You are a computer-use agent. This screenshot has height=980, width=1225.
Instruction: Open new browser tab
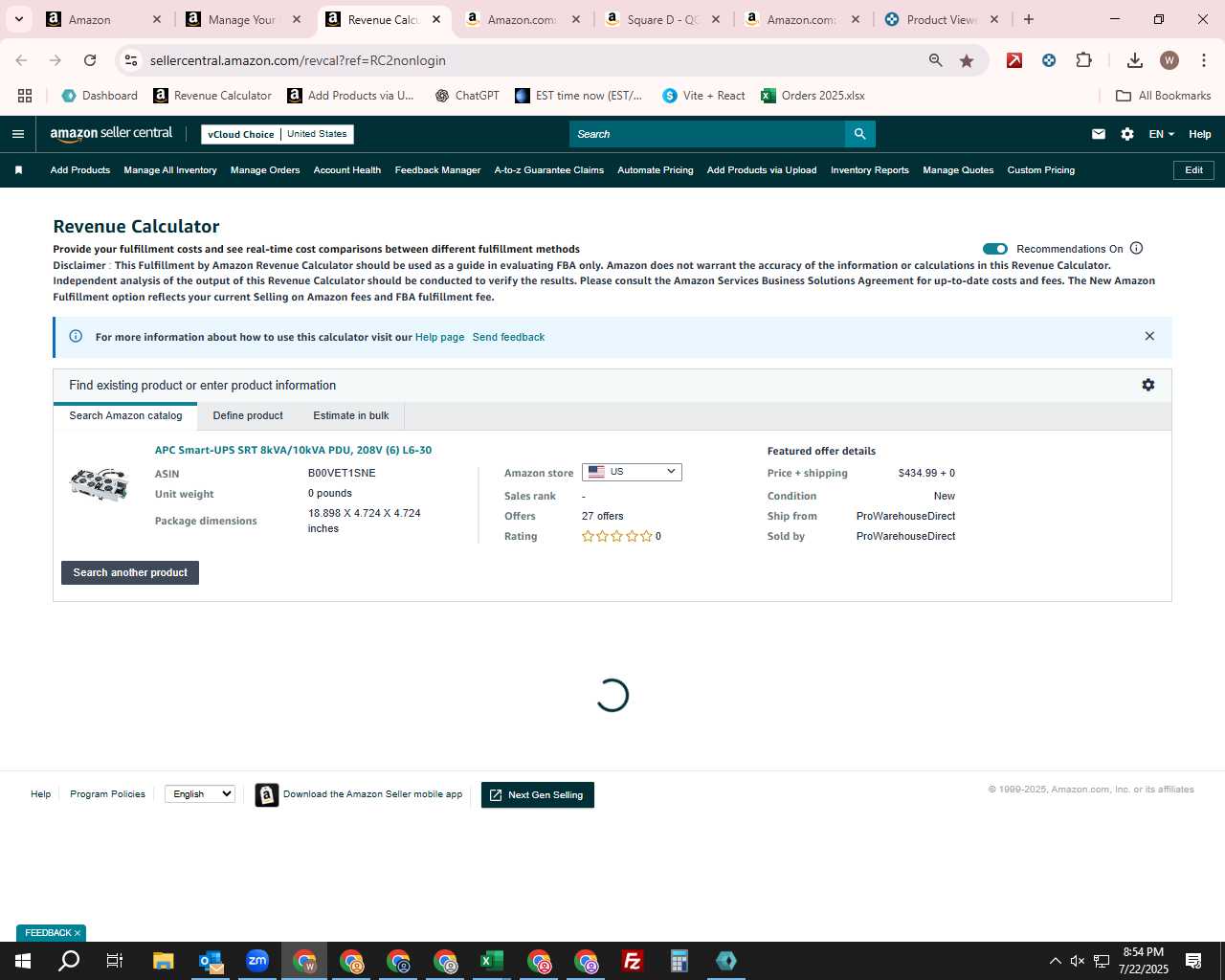tap(1029, 19)
